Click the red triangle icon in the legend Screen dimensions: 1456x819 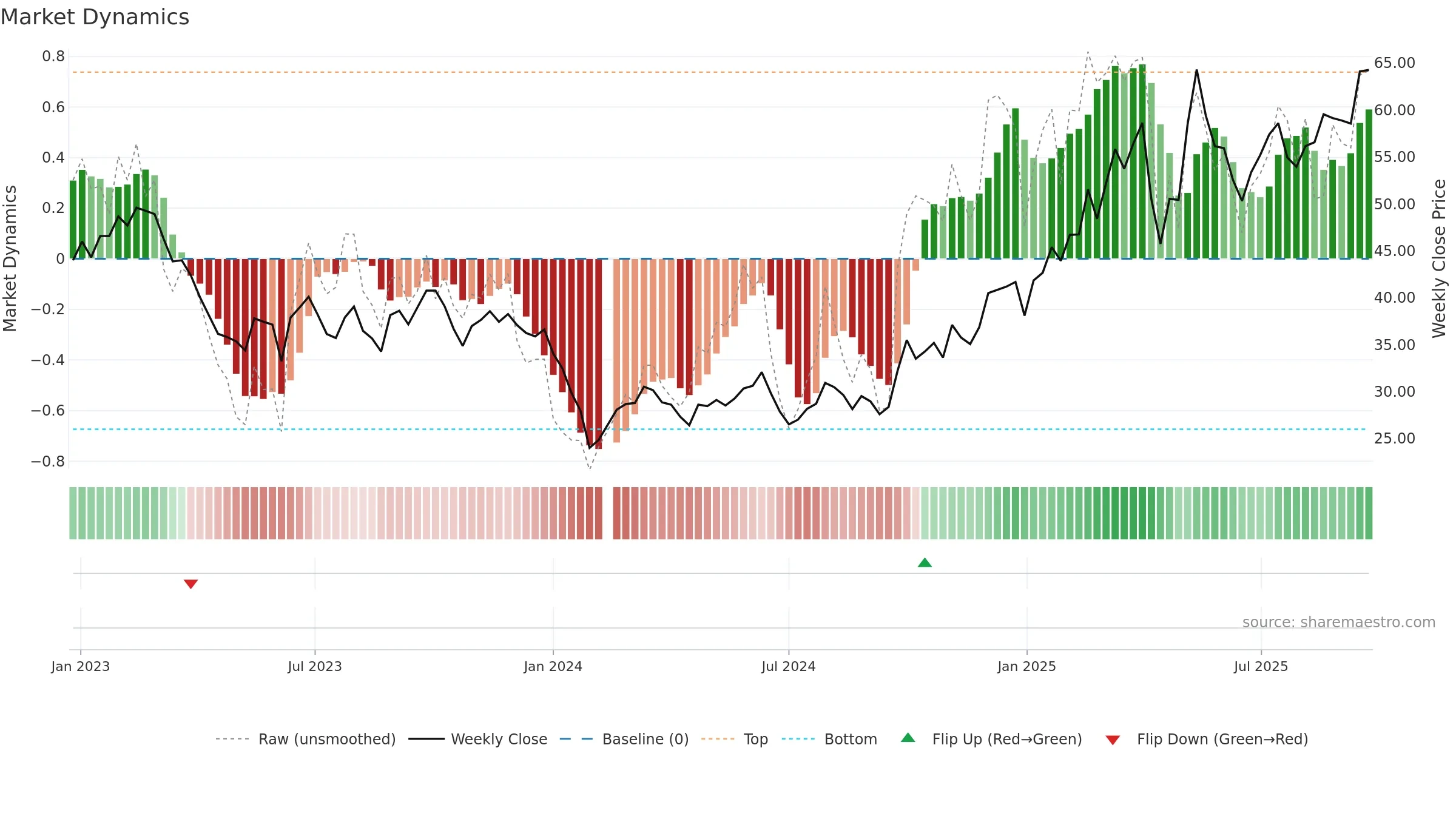point(1113,740)
